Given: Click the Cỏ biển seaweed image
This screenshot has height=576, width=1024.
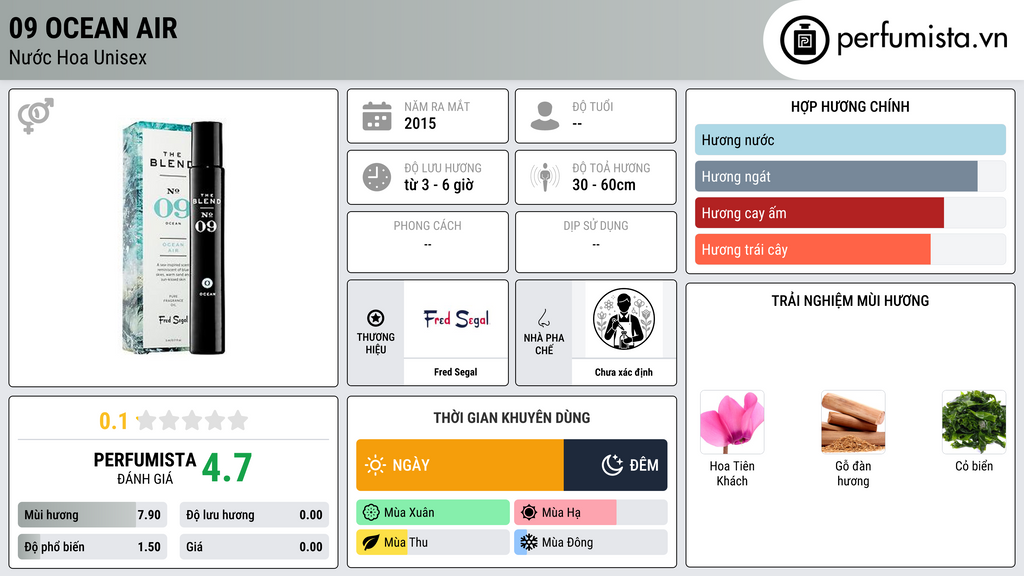Looking at the screenshot, I should pos(974,422).
